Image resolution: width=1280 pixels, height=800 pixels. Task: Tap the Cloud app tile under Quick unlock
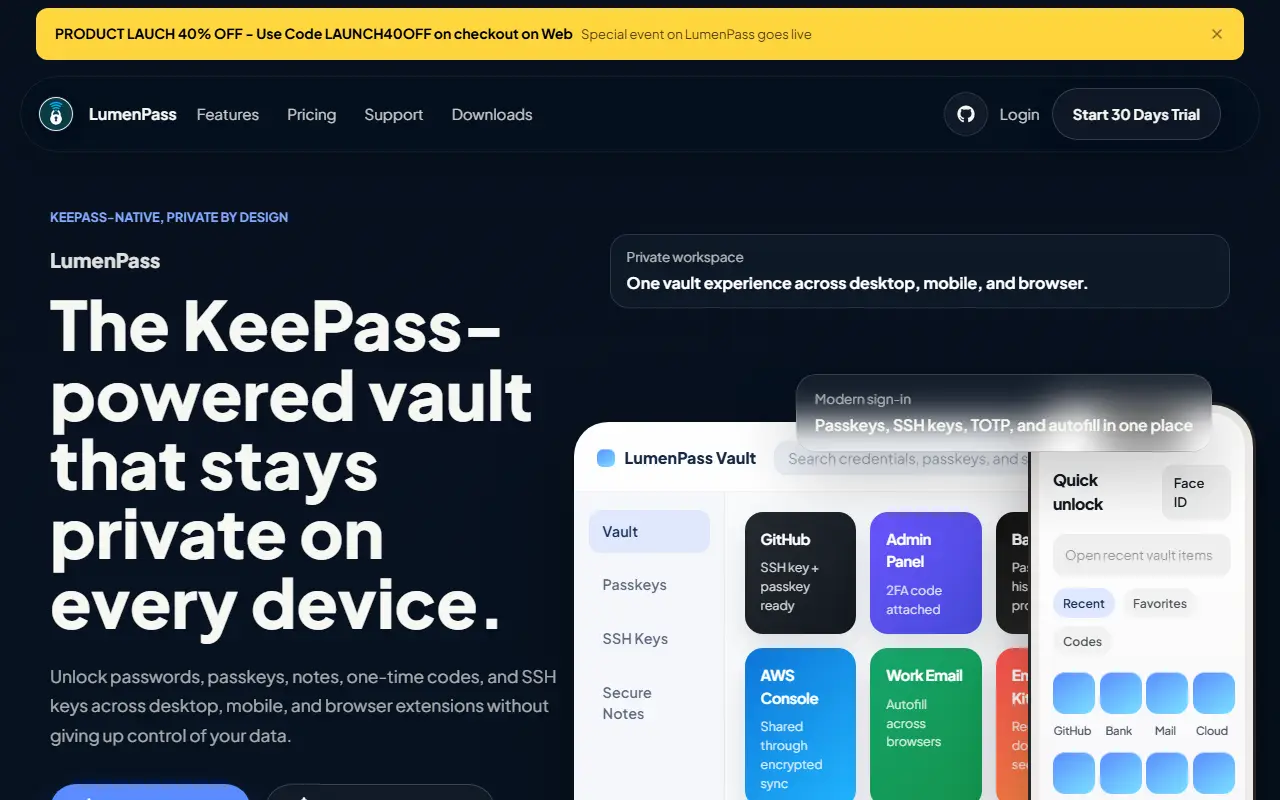click(x=1214, y=693)
